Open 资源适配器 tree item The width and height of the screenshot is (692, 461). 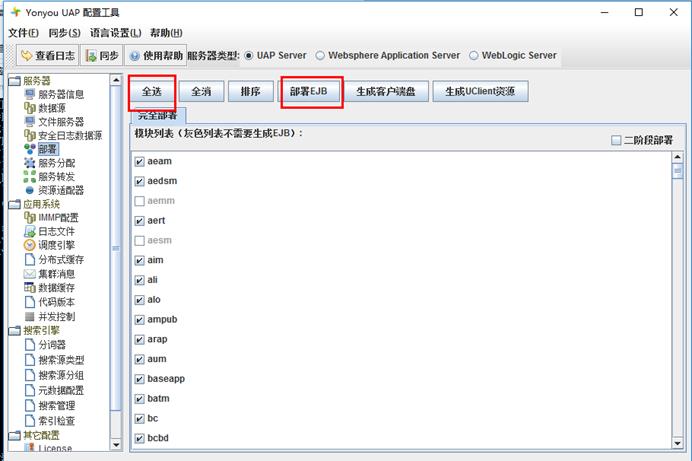coord(61,190)
